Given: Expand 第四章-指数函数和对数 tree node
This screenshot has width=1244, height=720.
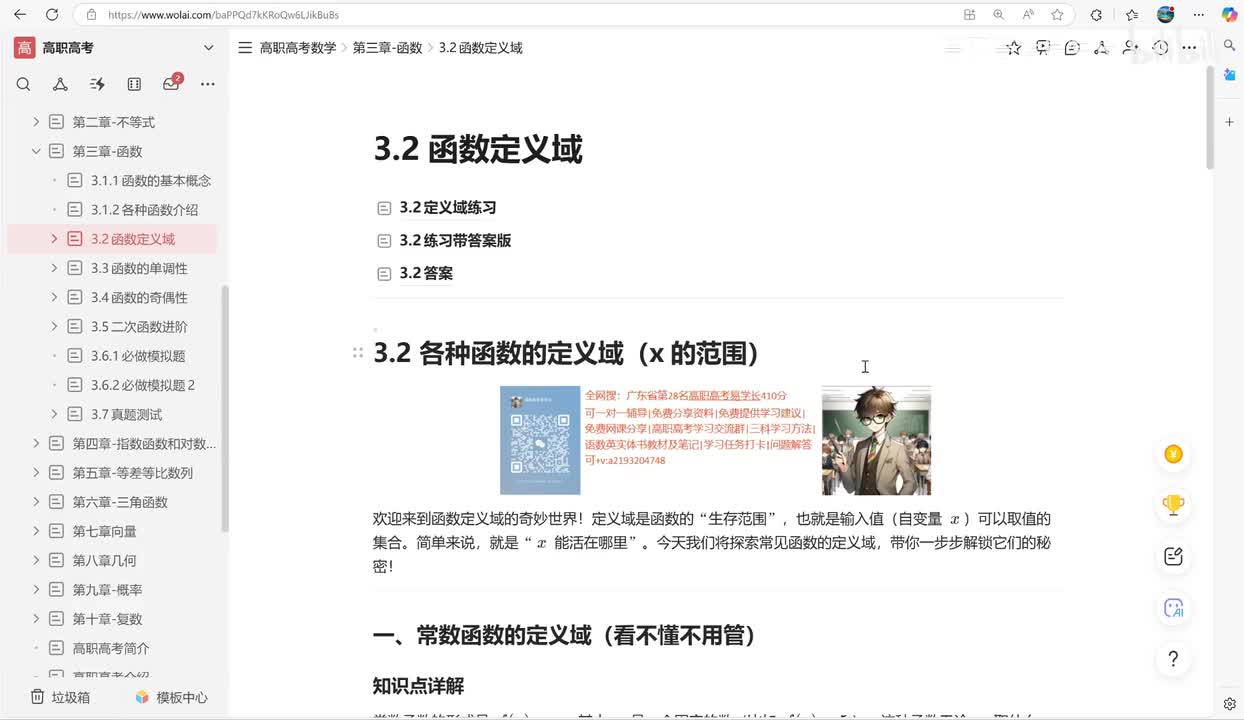Looking at the screenshot, I should coord(36,443).
